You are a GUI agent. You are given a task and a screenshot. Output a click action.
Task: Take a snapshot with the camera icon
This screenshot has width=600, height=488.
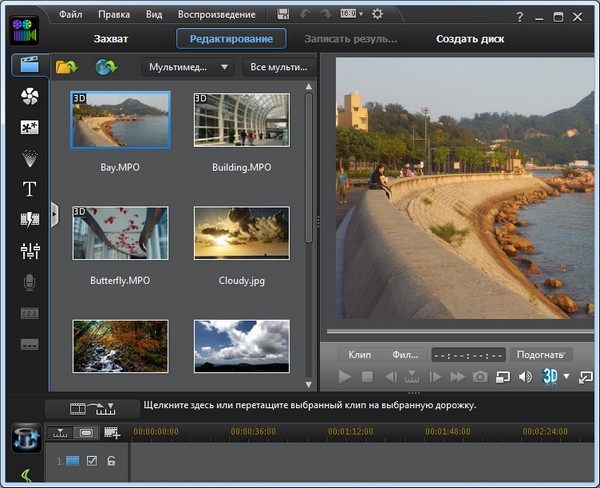click(x=480, y=377)
